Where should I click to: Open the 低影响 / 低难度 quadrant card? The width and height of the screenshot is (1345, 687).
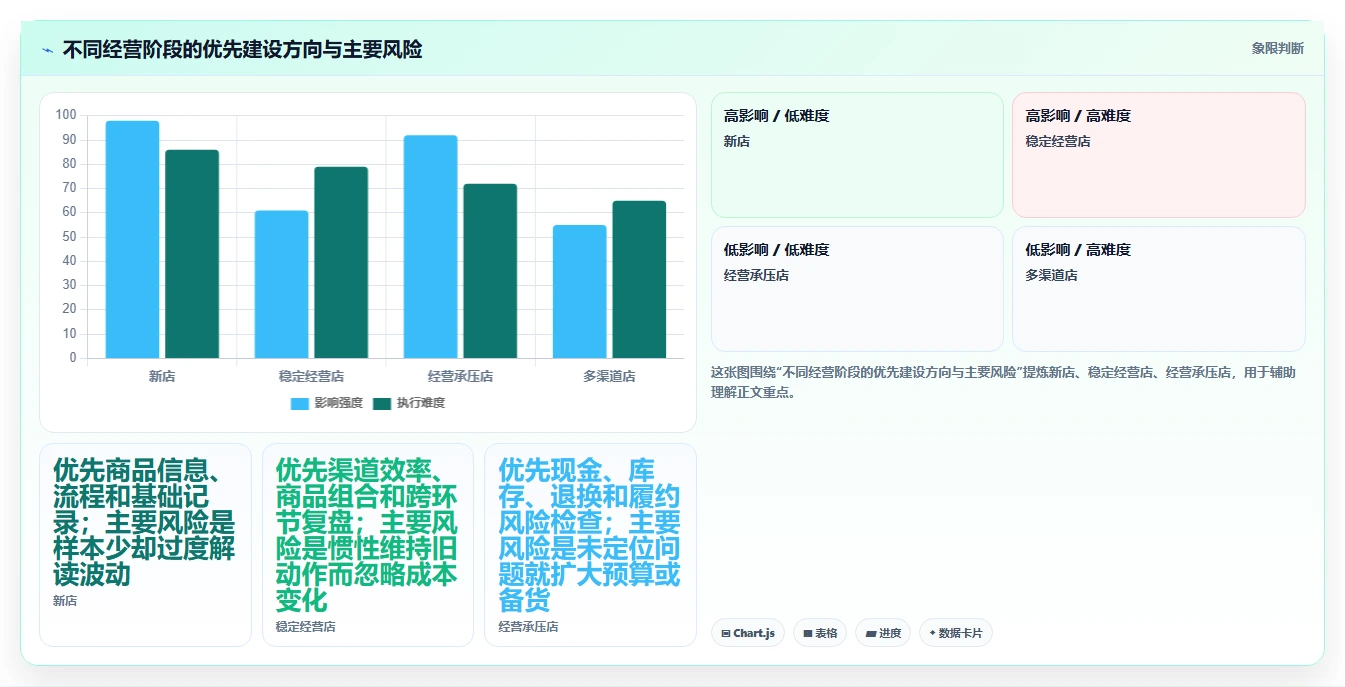point(857,289)
